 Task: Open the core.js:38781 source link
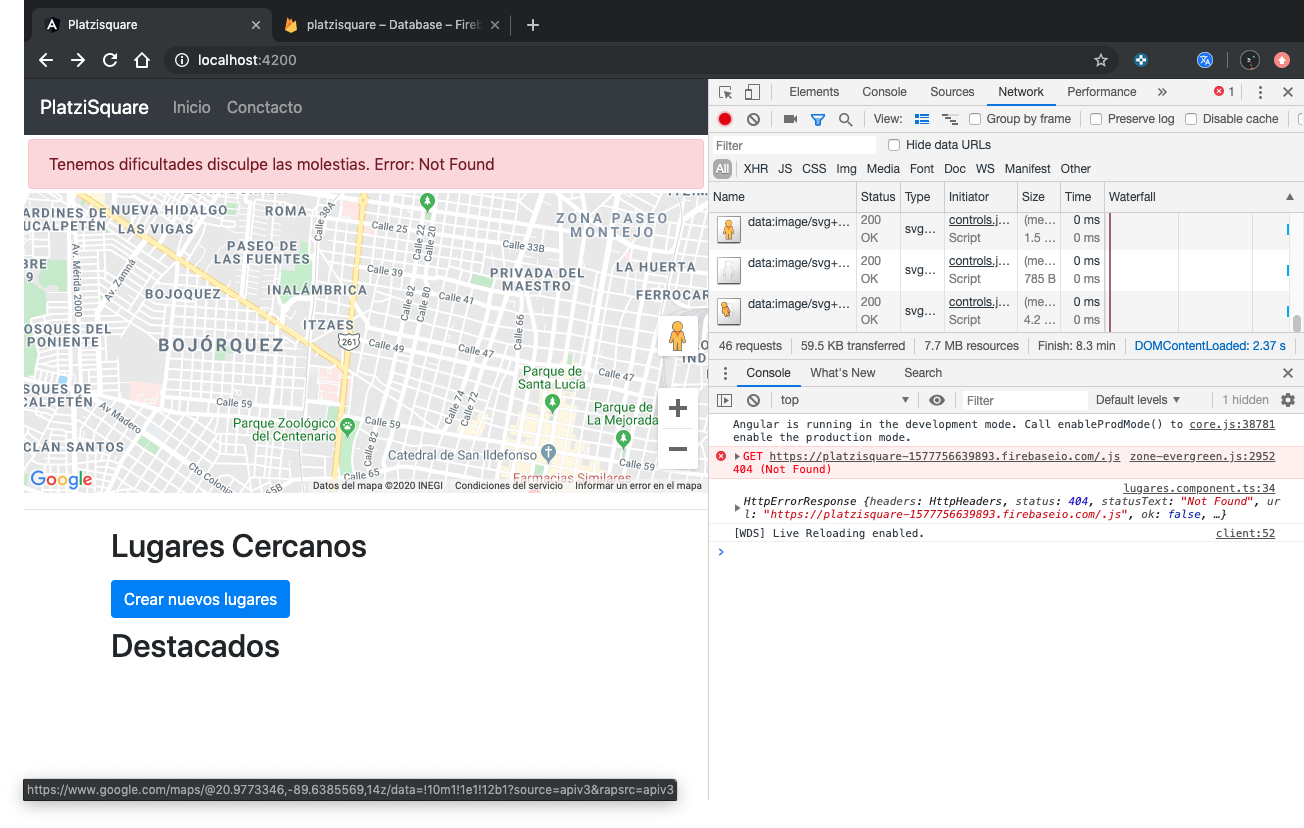coord(1232,424)
